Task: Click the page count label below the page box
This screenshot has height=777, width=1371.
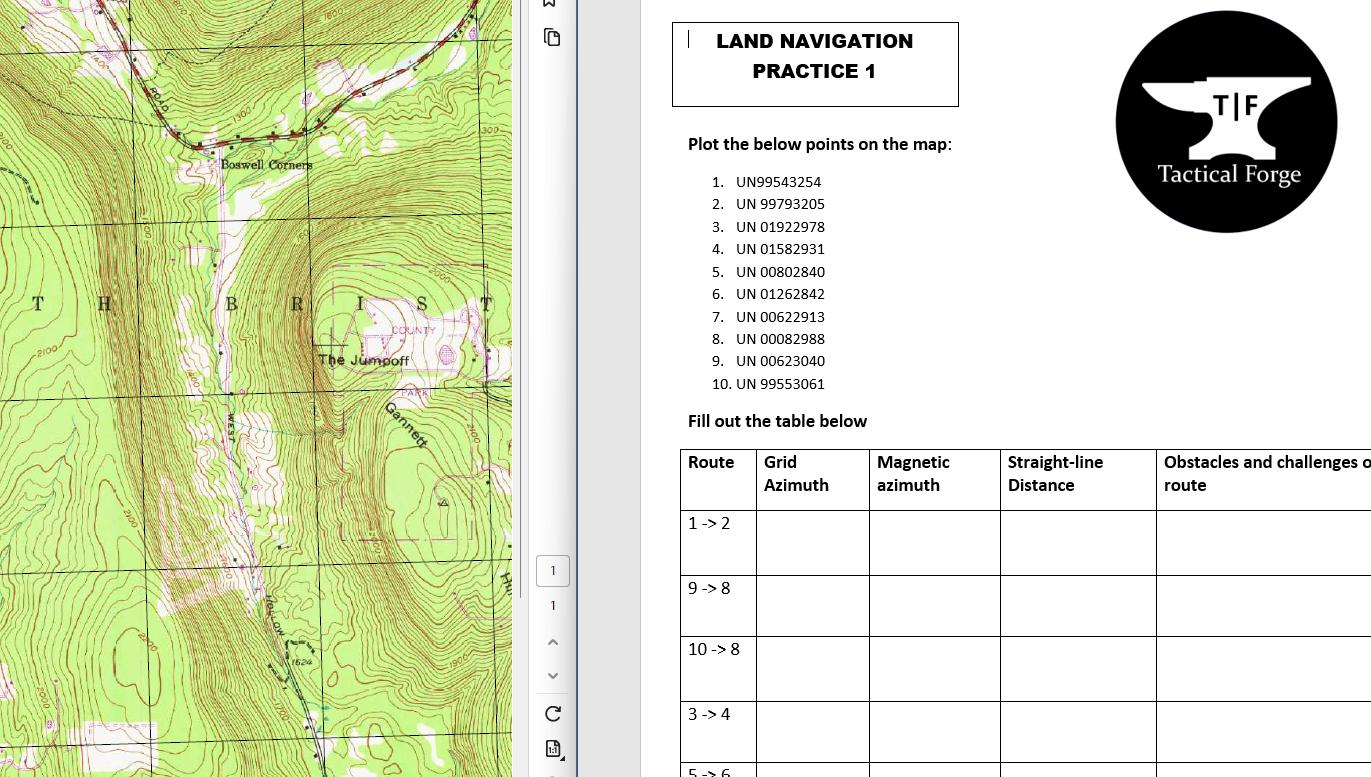Action: pos(553,605)
